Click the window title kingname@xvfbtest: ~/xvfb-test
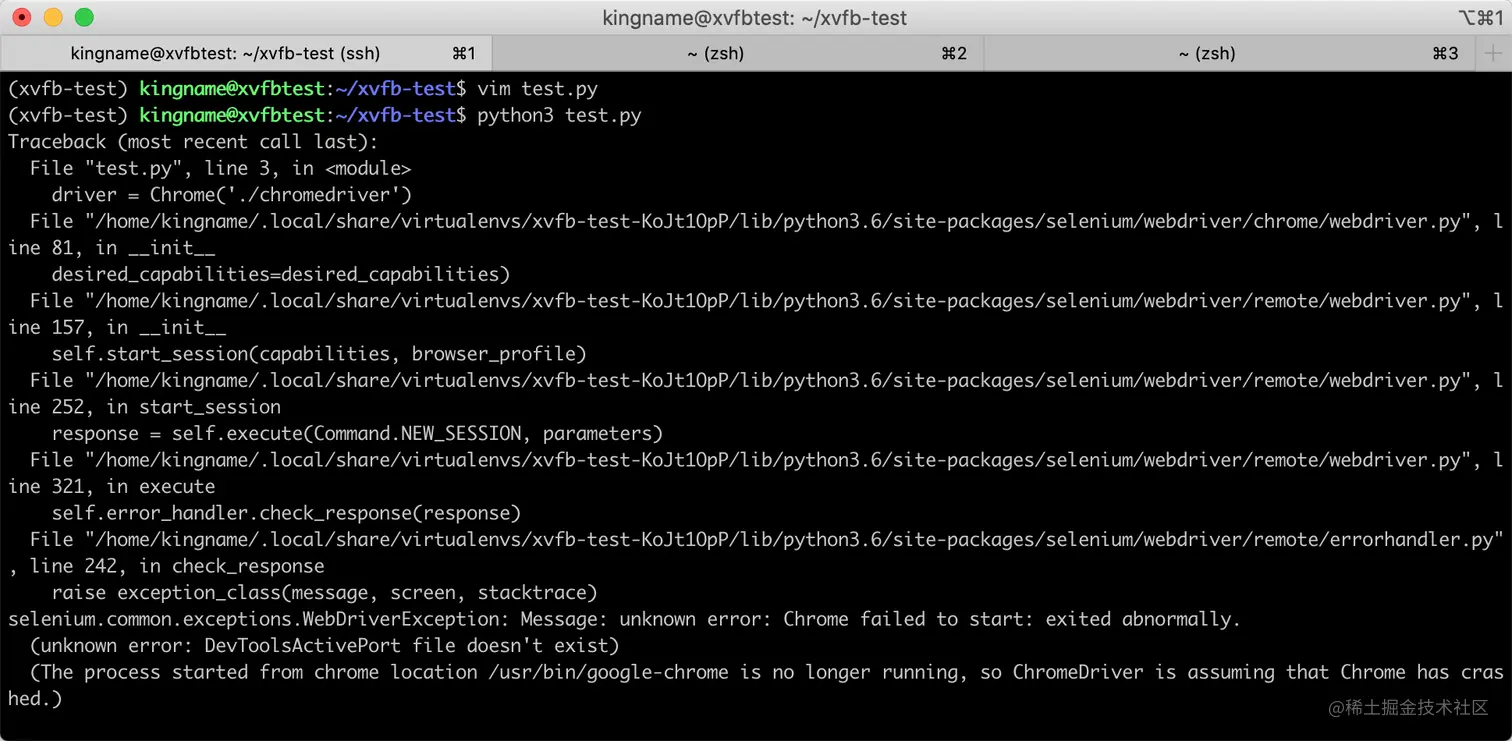 (x=755, y=18)
